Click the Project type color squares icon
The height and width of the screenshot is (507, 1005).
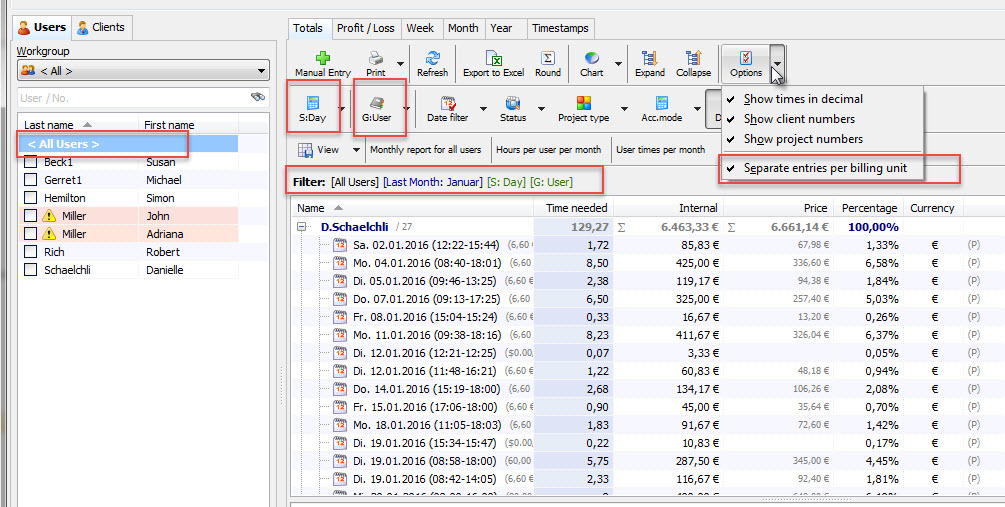pos(584,103)
